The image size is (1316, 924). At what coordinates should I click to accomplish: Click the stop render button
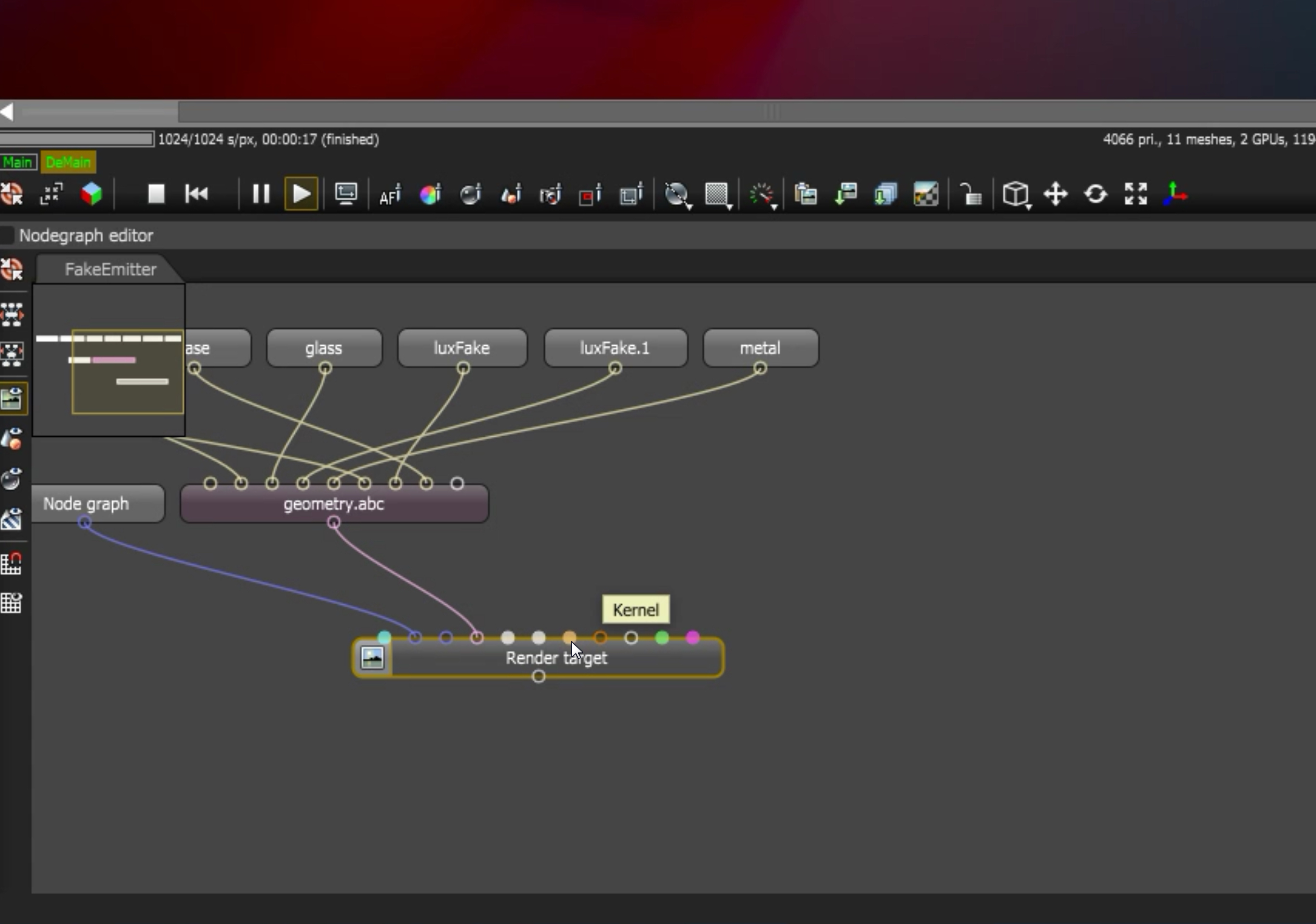(x=156, y=194)
